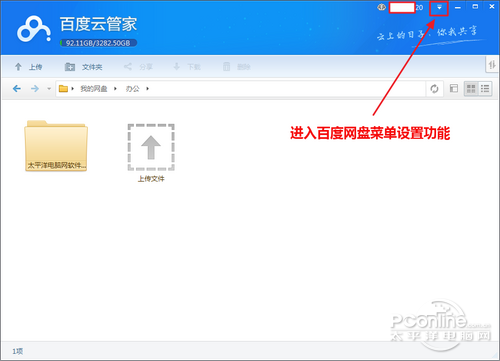Click the 上传 upload toolbar button

pos(28,67)
